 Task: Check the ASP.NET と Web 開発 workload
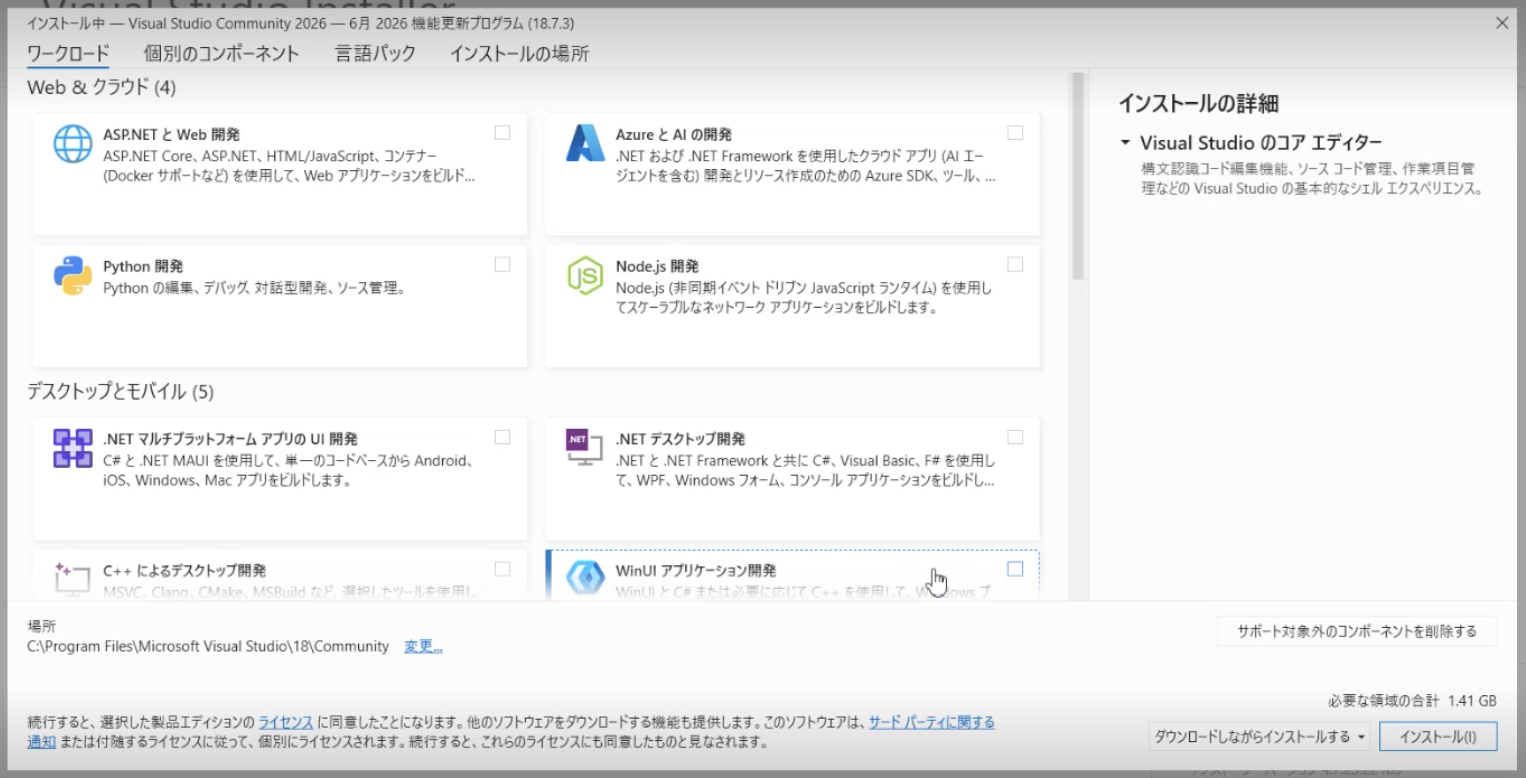pyautogui.click(x=502, y=132)
